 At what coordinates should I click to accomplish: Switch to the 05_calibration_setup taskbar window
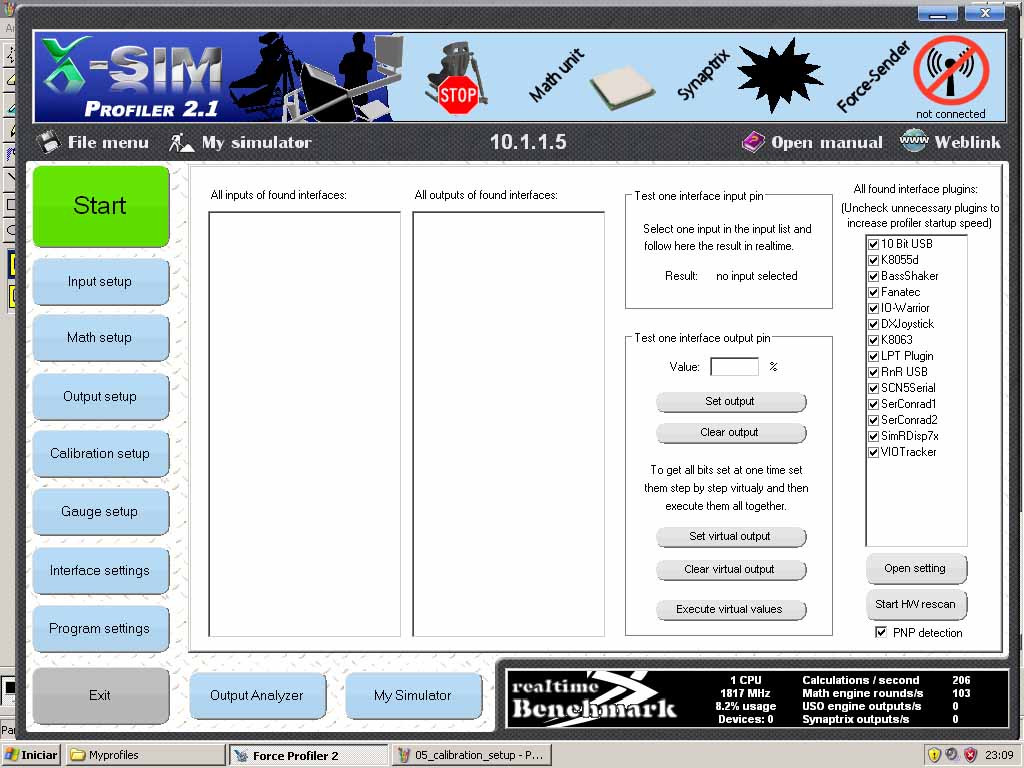point(472,756)
